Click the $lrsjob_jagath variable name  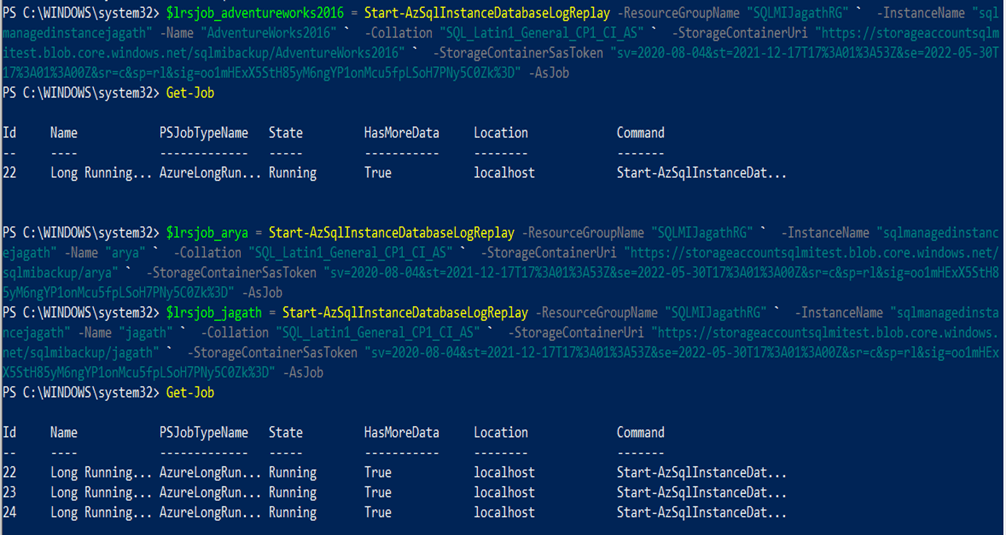point(216,313)
